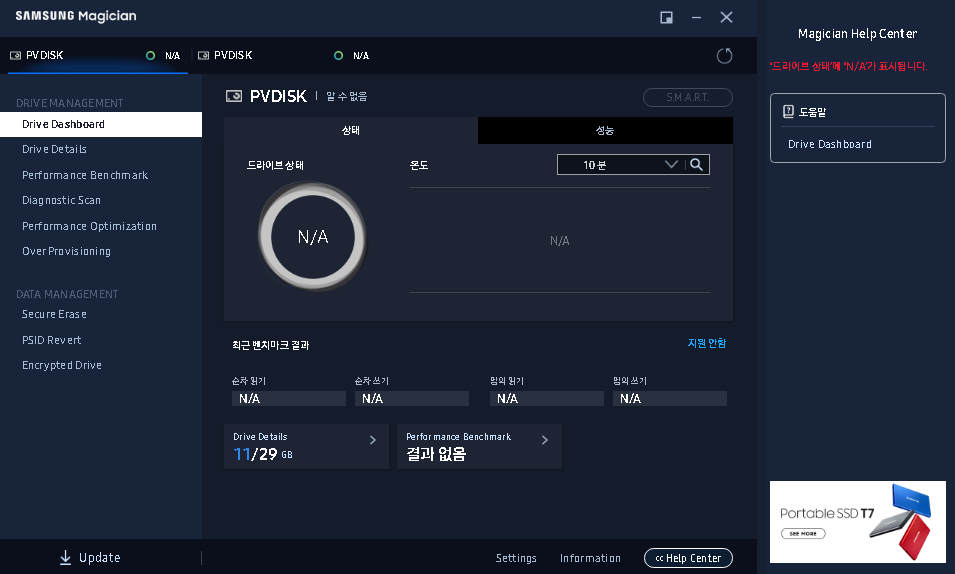Click the second PVDISK drive tab icon

(x=203, y=55)
